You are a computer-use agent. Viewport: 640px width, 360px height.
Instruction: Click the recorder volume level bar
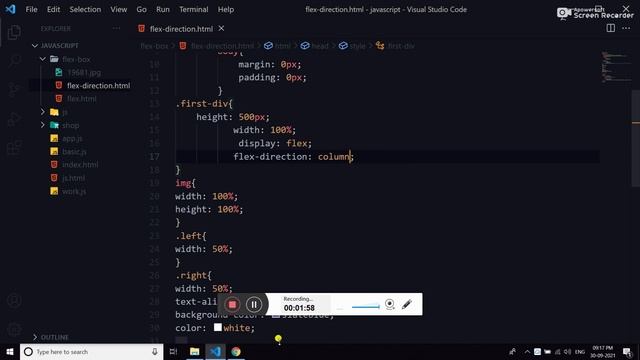pyautogui.click(x=365, y=306)
